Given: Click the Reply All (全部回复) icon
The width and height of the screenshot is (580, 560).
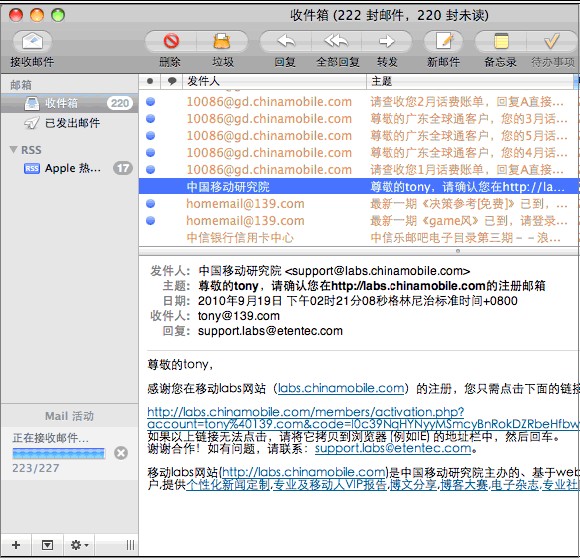Looking at the screenshot, I should pos(337,41).
